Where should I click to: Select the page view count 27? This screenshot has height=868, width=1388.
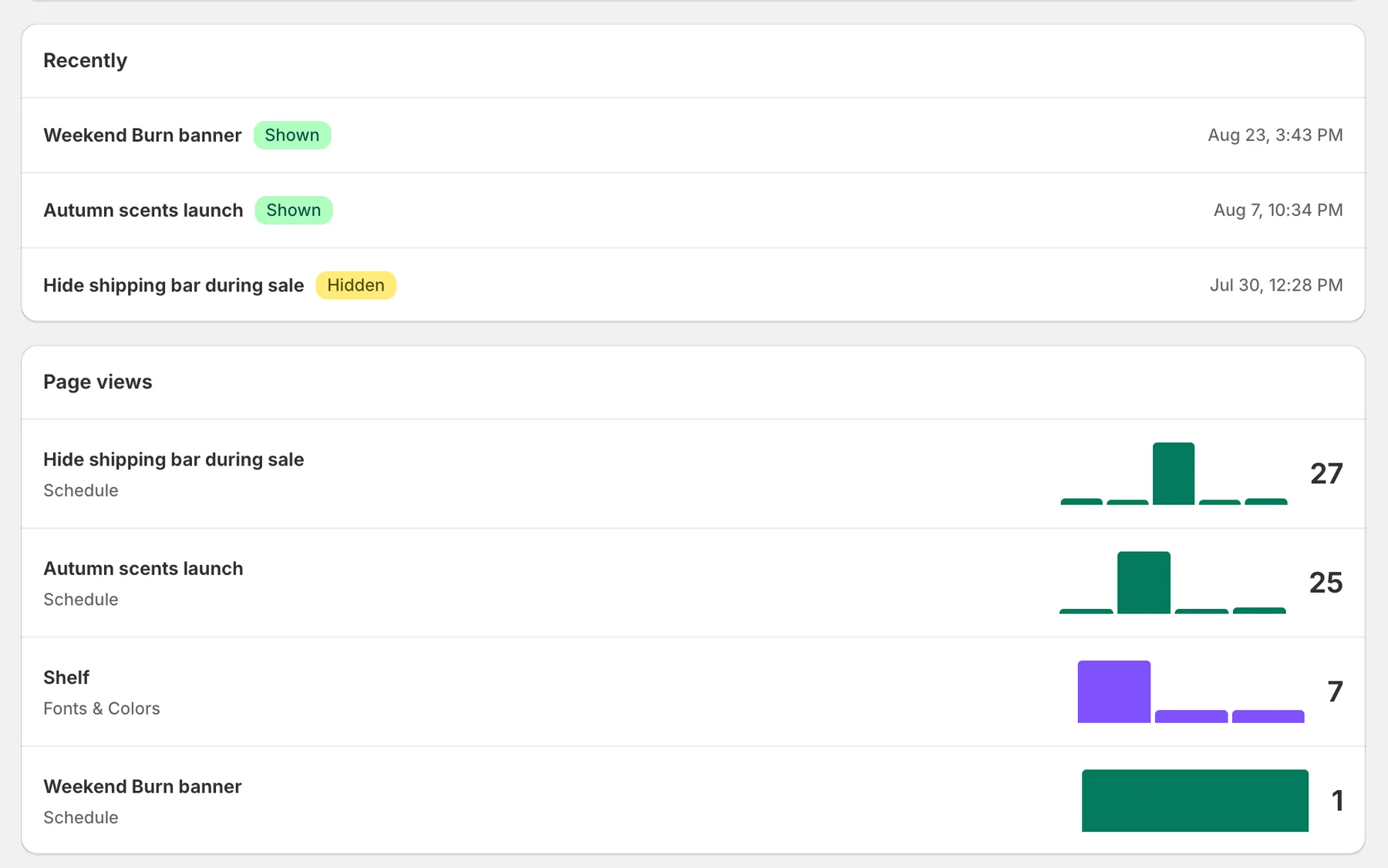click(x=1326, y=473)
